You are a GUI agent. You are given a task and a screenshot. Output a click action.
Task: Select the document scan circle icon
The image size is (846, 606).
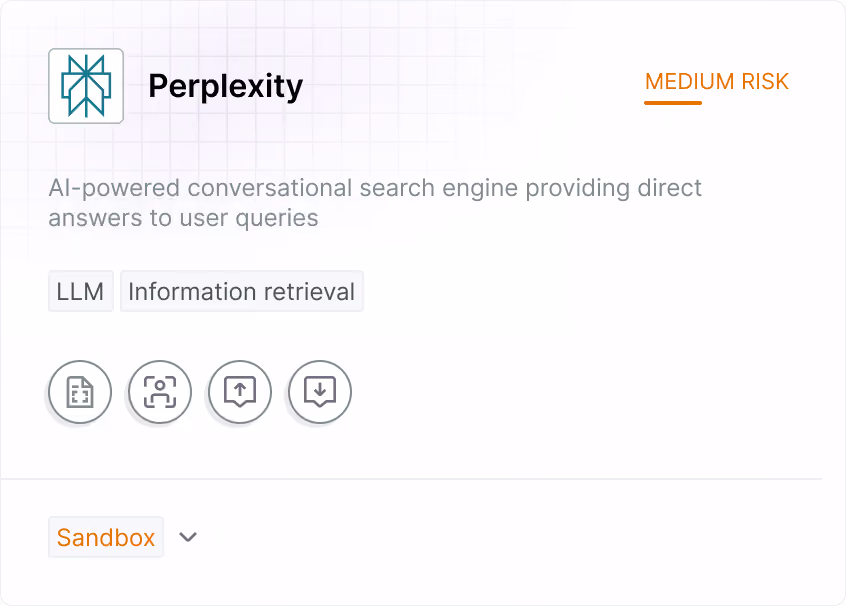coord(80,392)
